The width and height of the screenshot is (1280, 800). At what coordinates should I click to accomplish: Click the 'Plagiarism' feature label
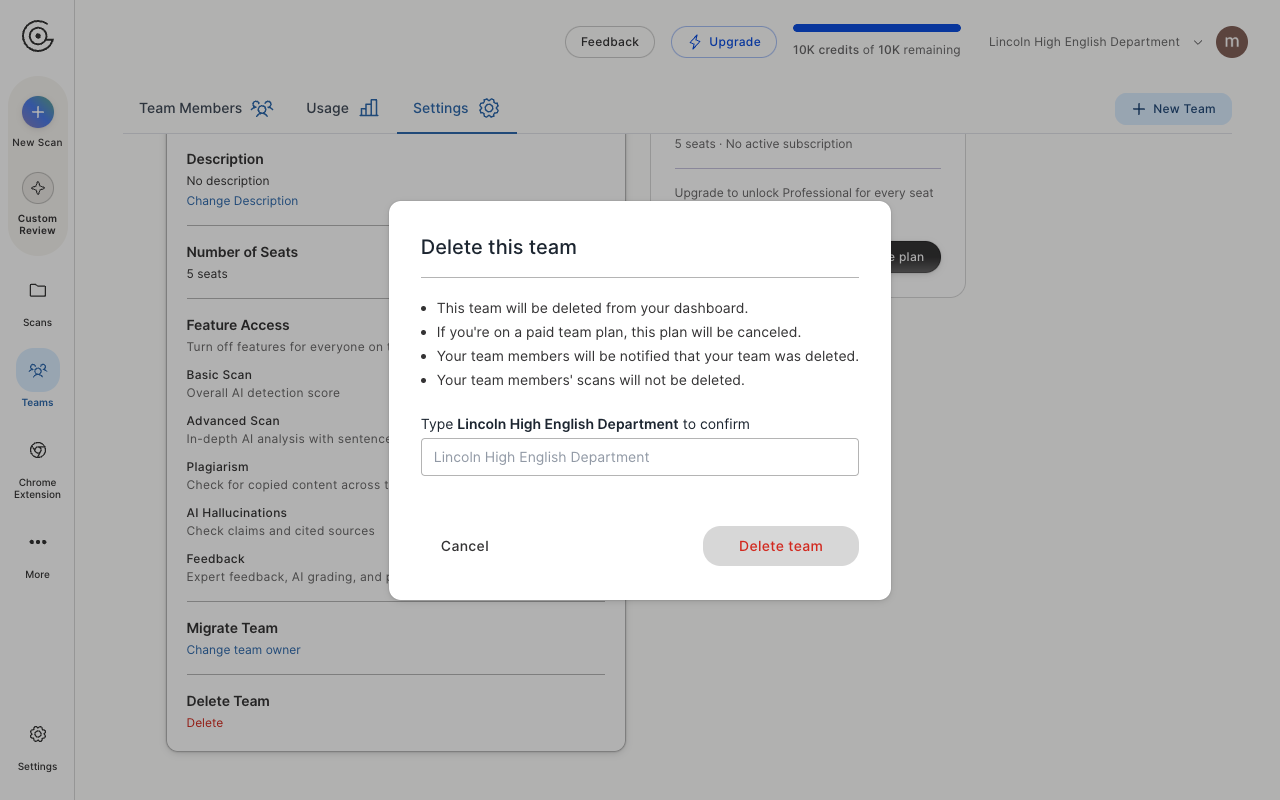point(217,467)
